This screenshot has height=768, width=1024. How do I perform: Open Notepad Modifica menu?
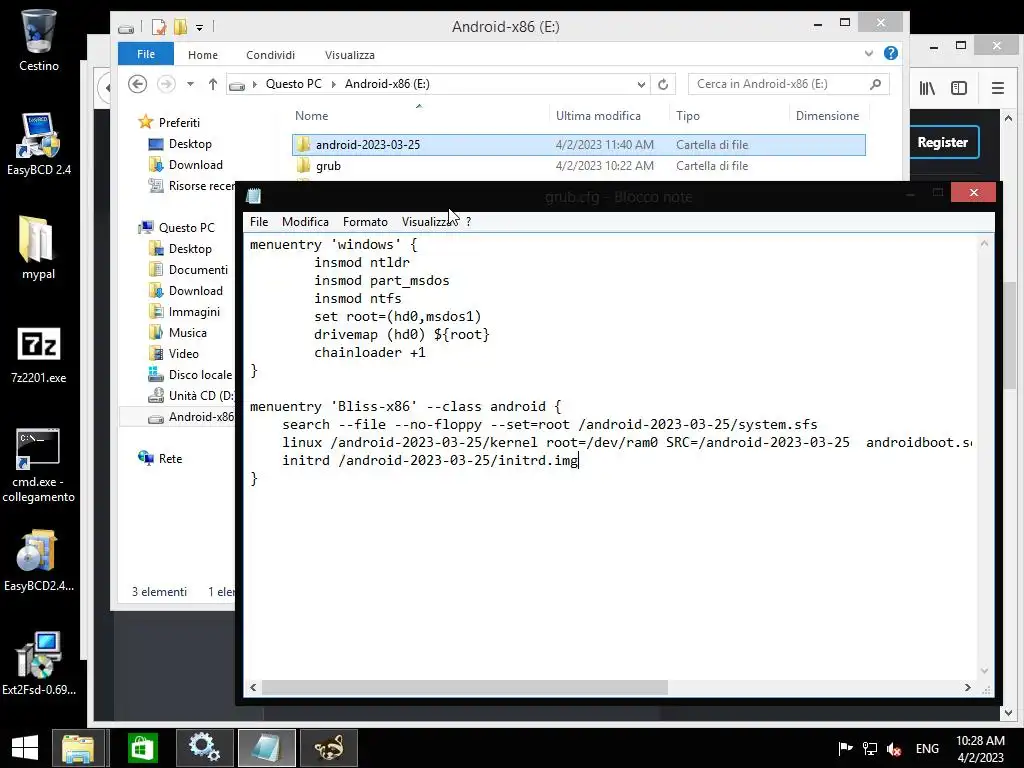tap(305, 222)
